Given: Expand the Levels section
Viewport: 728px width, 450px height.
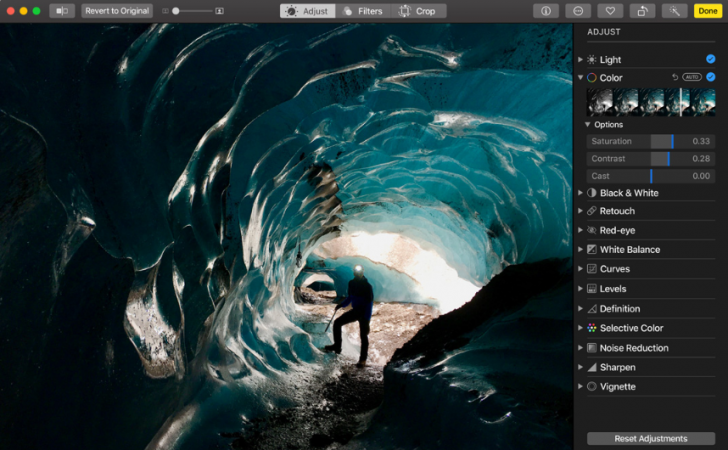Looking at the screenshot, I should 580,289.
